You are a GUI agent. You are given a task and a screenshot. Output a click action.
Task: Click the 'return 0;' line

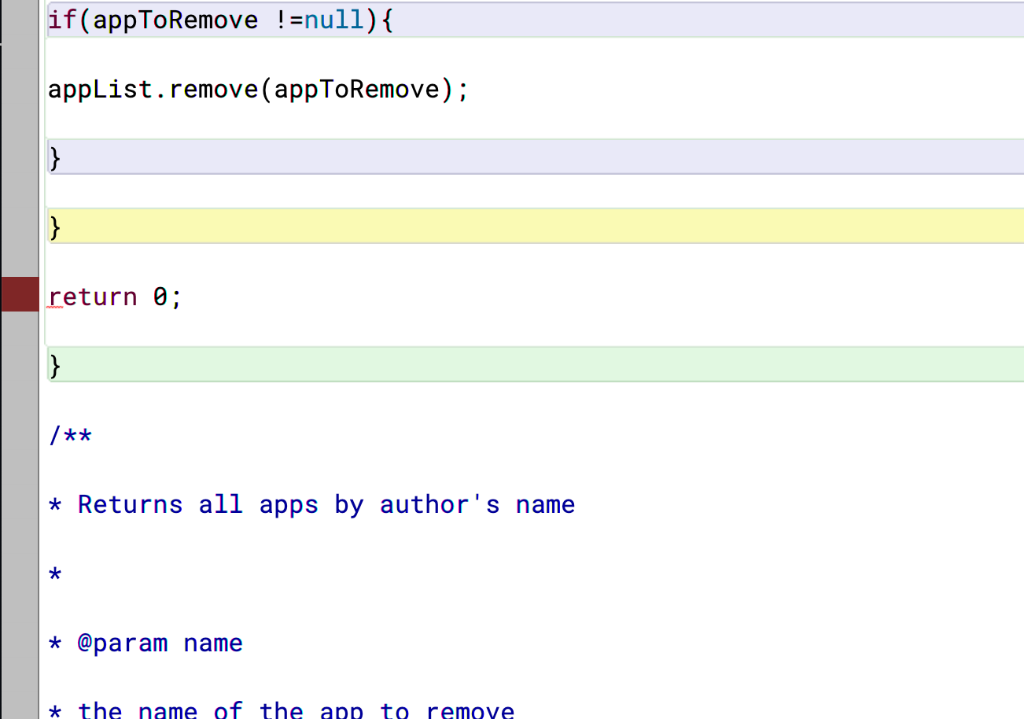point(115,297)
